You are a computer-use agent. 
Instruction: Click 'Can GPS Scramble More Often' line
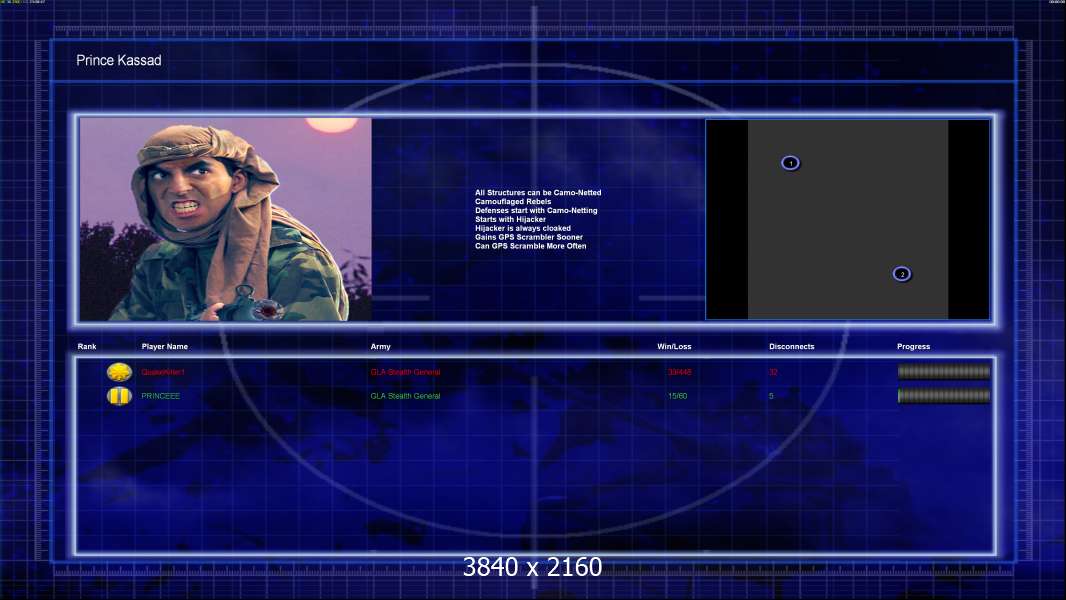(x=530, y=246)
